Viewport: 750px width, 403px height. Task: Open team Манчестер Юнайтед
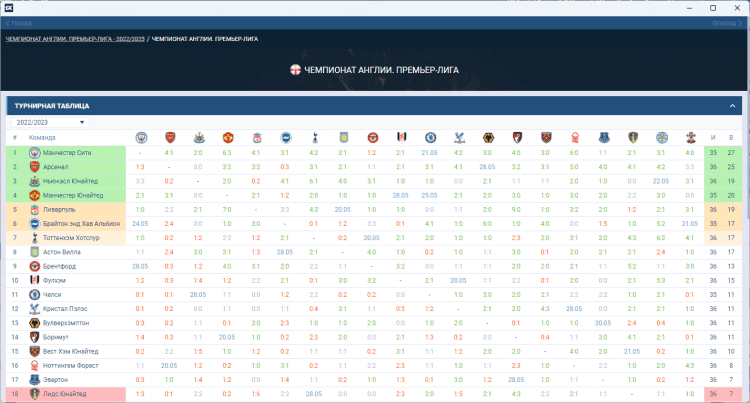pos(73,195)
